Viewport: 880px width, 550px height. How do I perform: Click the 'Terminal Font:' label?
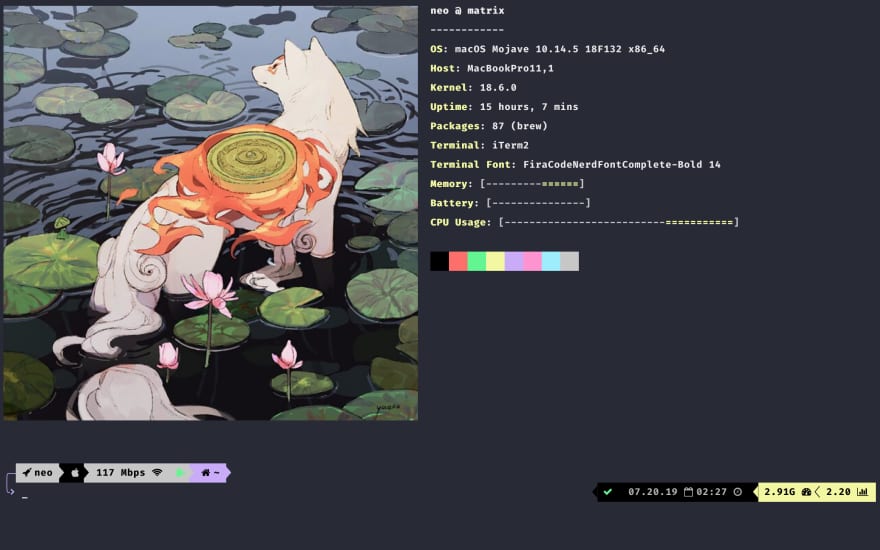tap(473, 164)
